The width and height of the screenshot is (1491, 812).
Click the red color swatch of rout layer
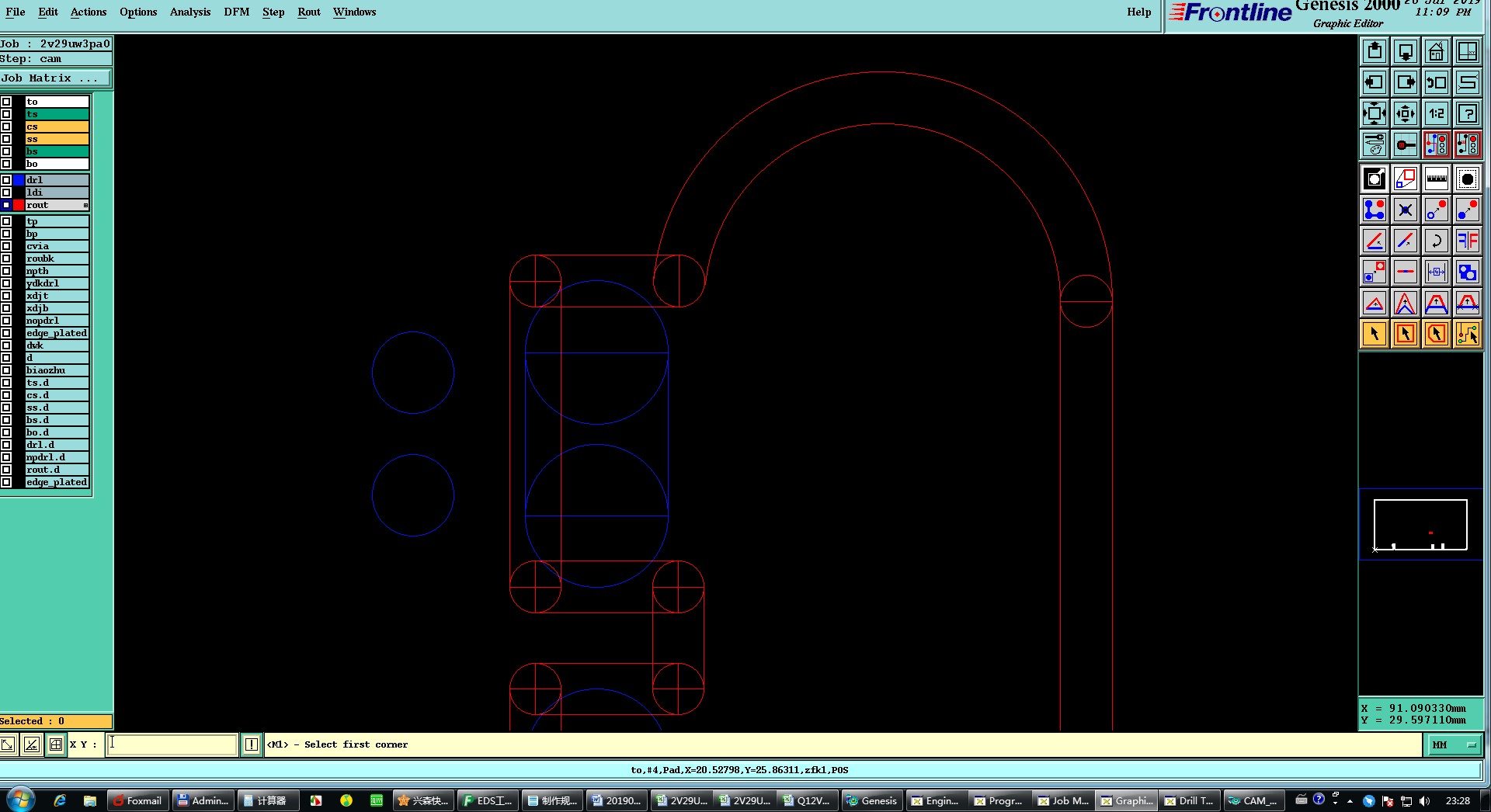(x=19, y=205)
